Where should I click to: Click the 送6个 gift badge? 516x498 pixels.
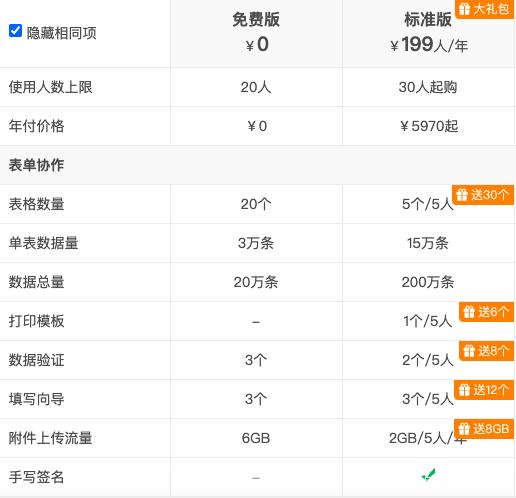tap(486, 312)
